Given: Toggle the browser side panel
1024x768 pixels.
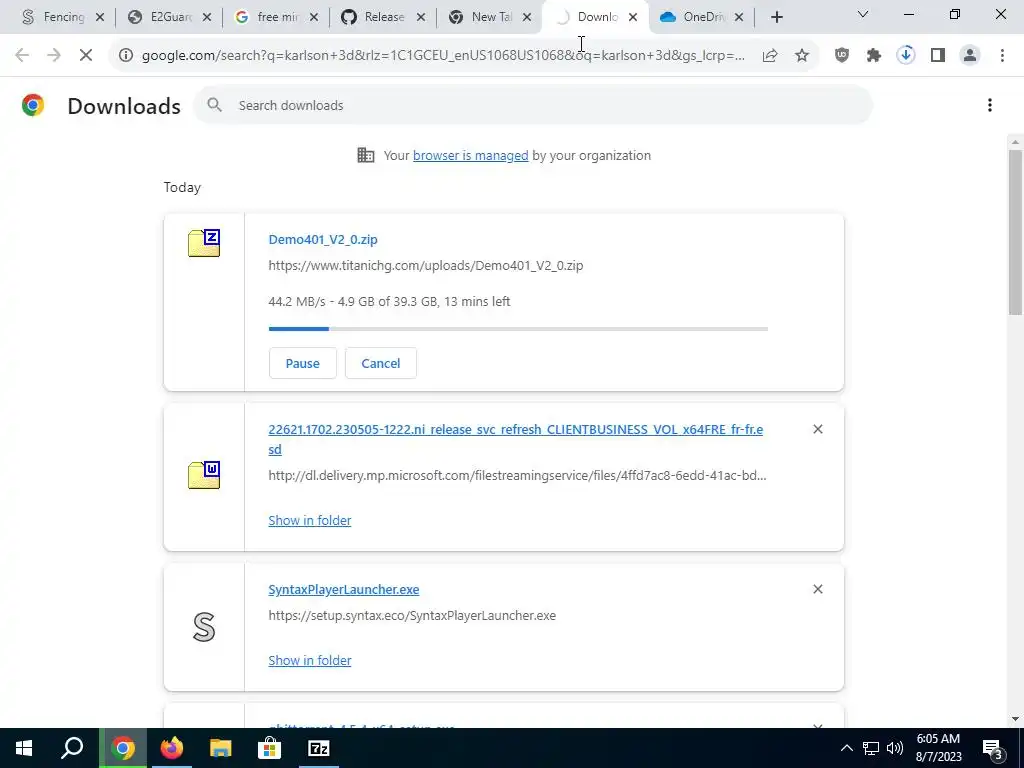Looking at the screenshot, I should click(938, 56).
